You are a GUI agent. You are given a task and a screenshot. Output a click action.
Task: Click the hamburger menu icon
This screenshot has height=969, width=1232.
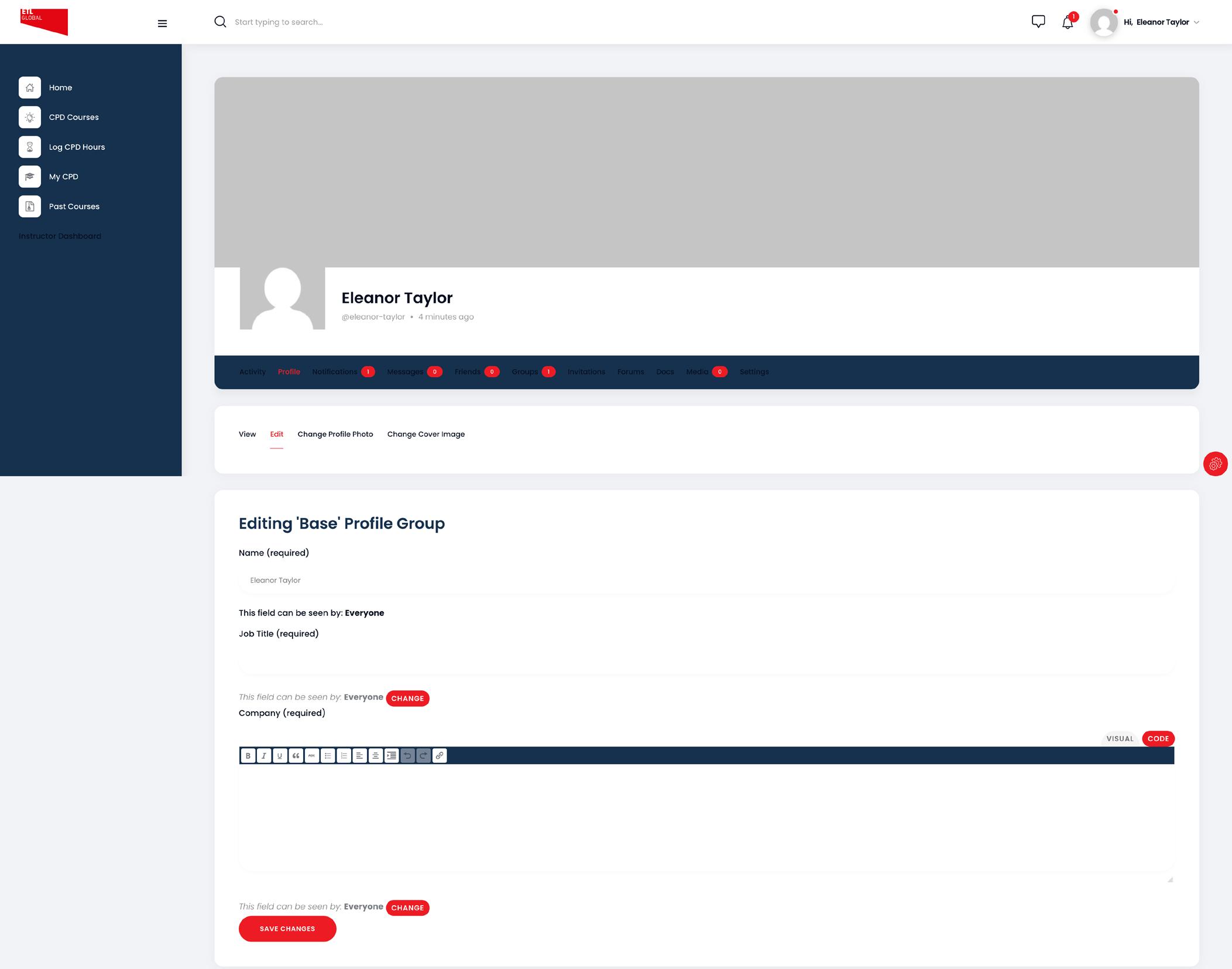(x=162, y=23)
